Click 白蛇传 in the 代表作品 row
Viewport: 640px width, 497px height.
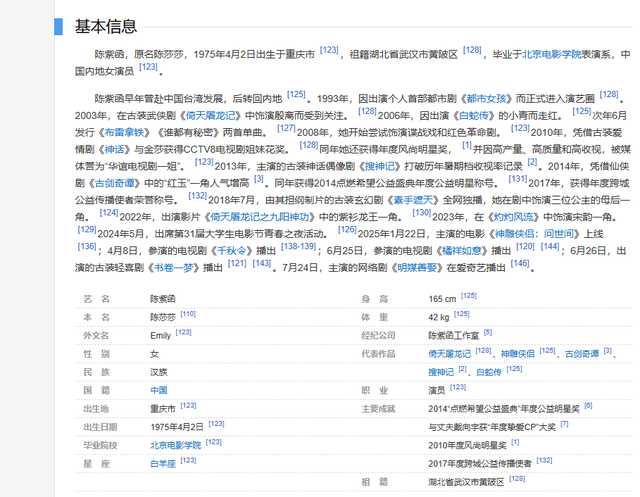pyautogui.click(x=488, y=371)
